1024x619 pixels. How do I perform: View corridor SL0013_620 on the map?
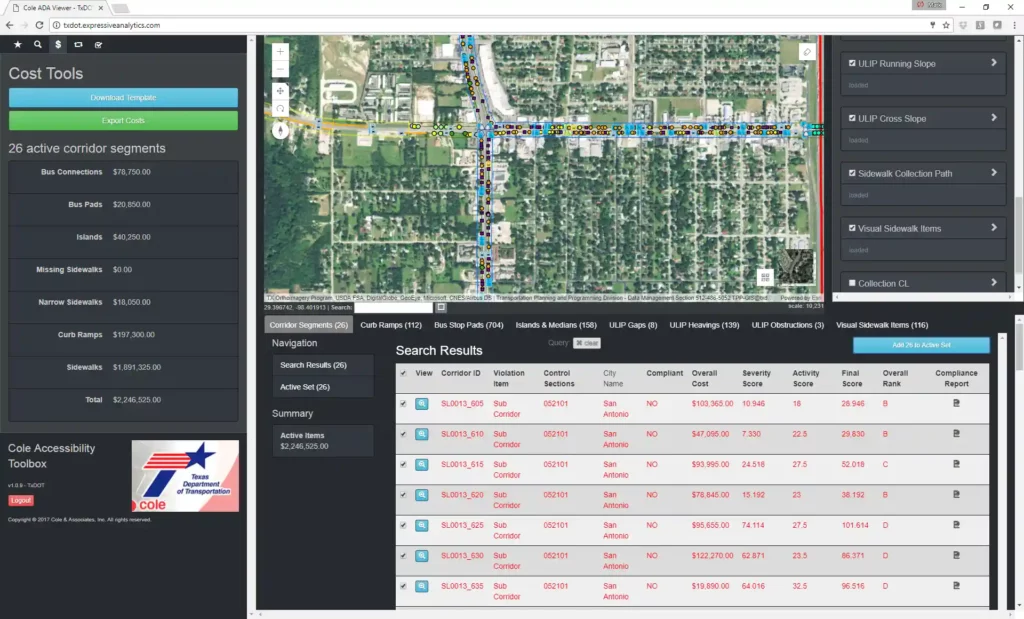point(422,495)
